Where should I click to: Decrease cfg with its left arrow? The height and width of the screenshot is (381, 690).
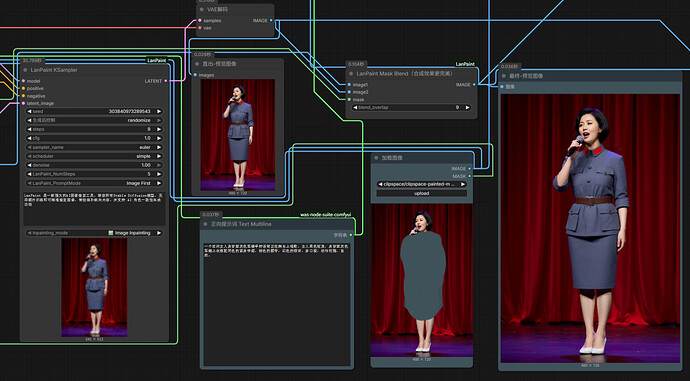click(29, 138)
